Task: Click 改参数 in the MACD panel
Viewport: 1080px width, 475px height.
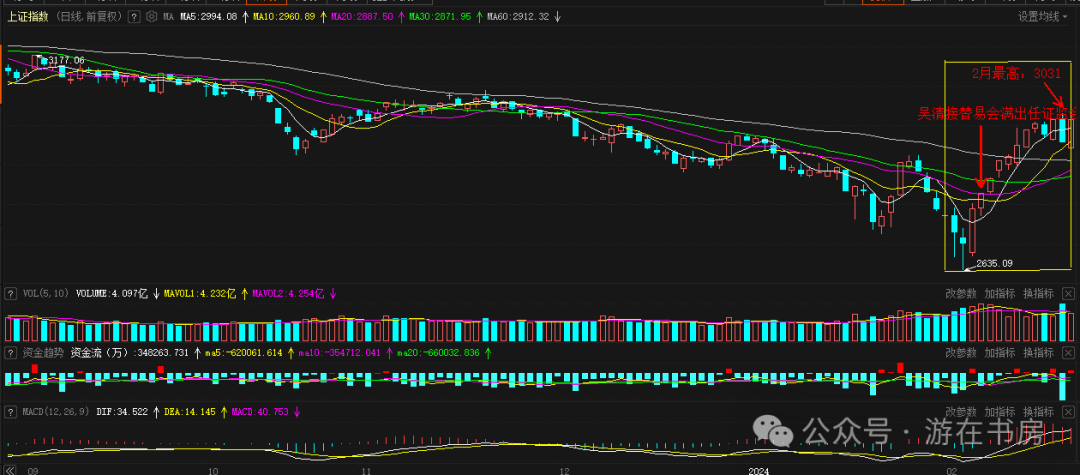Action: click(x=960, y=412)
